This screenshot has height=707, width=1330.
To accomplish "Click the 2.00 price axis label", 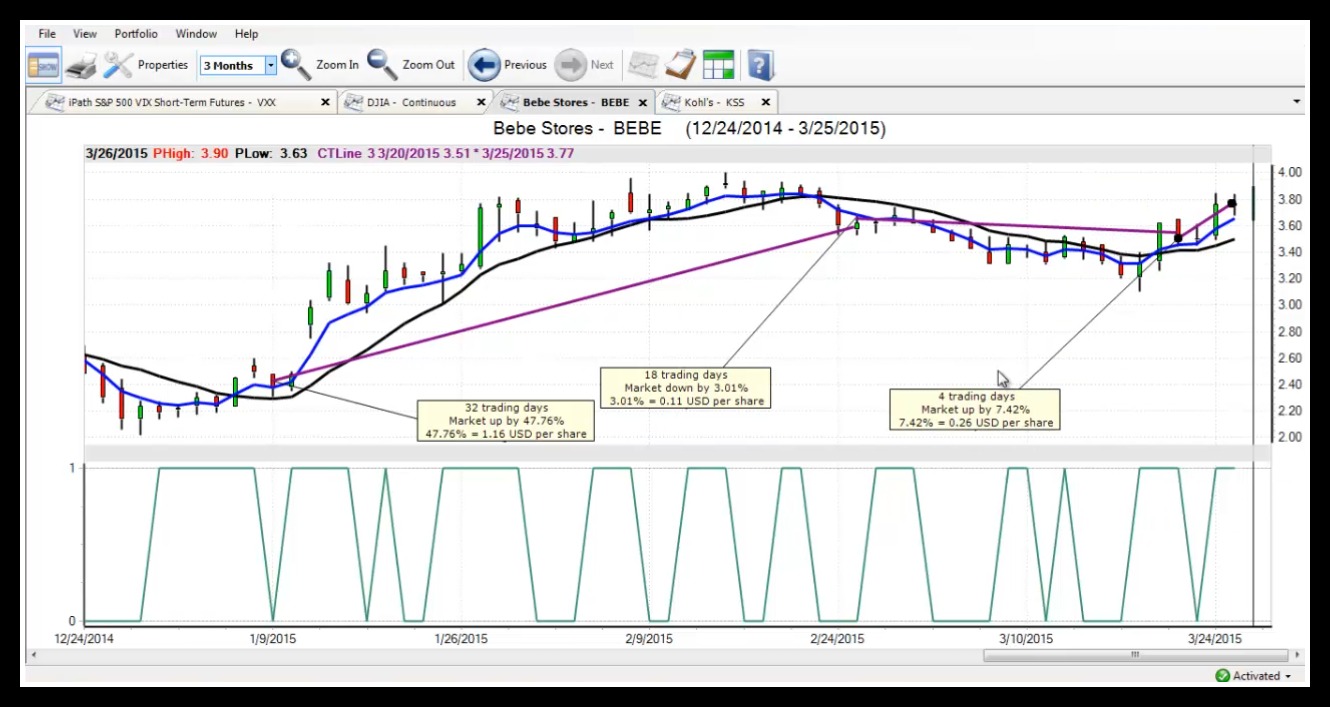I will tap(1289, 437).
